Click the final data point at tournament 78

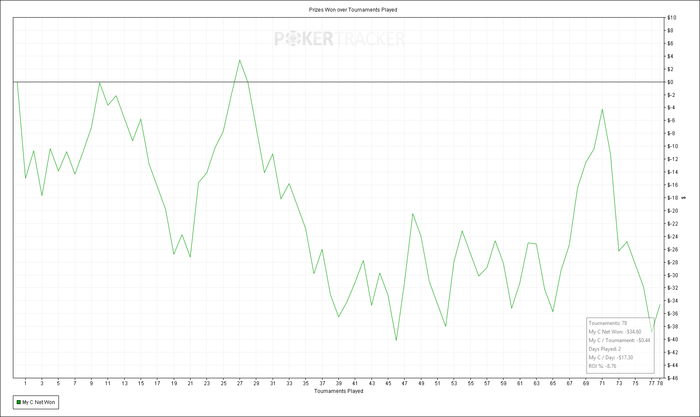pyautogui.click(x=659, y=305)
